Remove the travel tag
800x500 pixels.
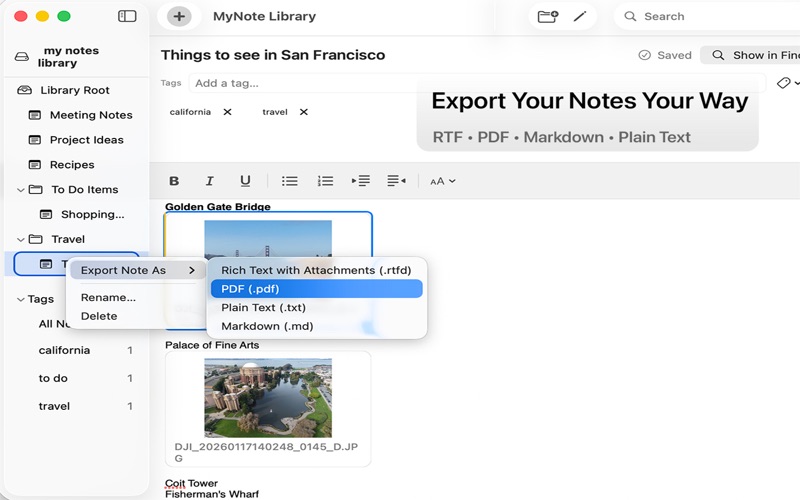click(x=304, y=112)
